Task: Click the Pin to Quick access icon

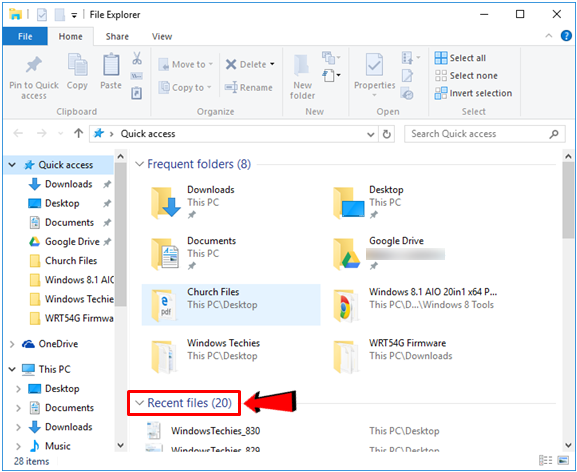Action: click(x=33, y=65)
